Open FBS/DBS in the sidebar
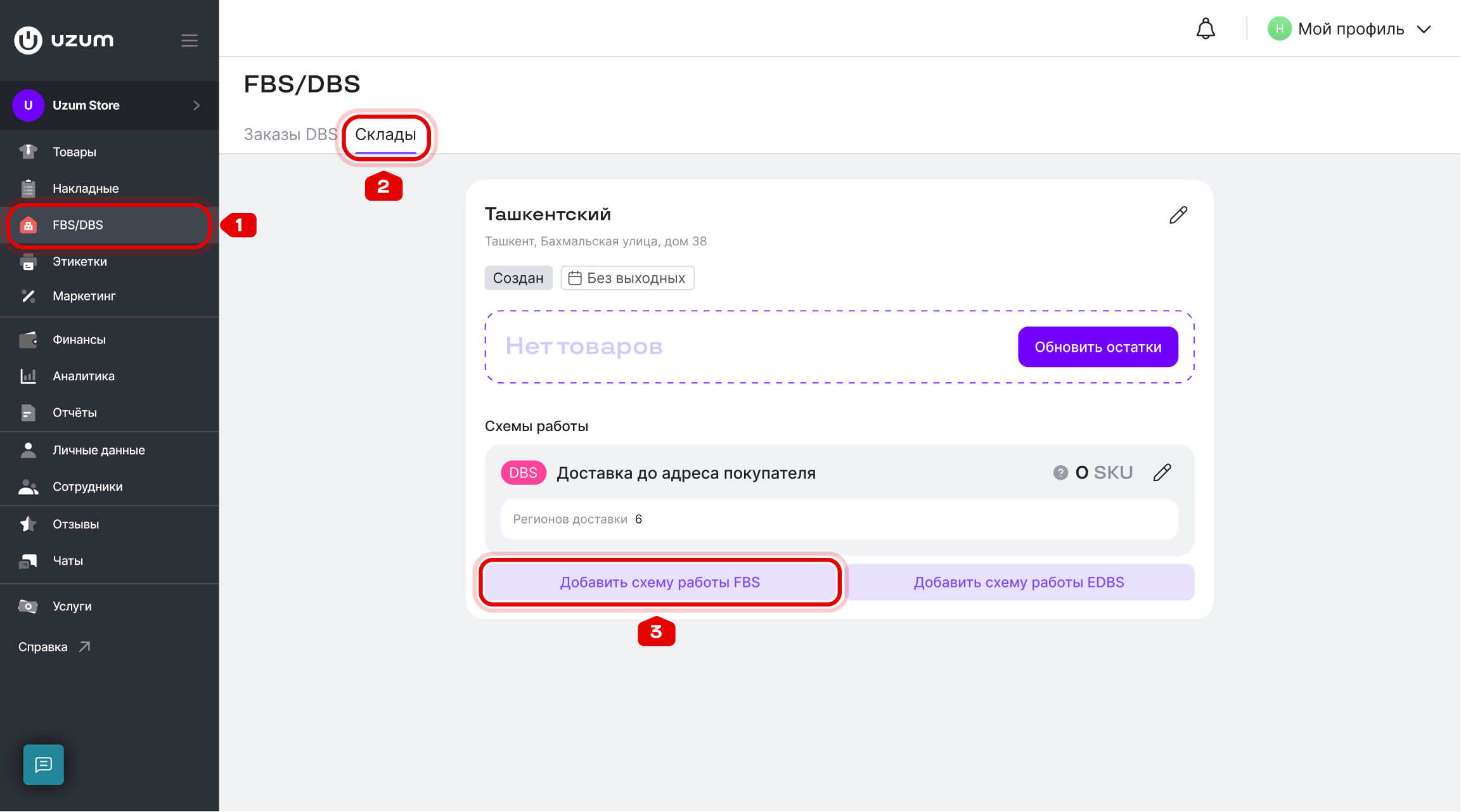Viewport: 1461px width, 812px height. (x=109, y=225)
